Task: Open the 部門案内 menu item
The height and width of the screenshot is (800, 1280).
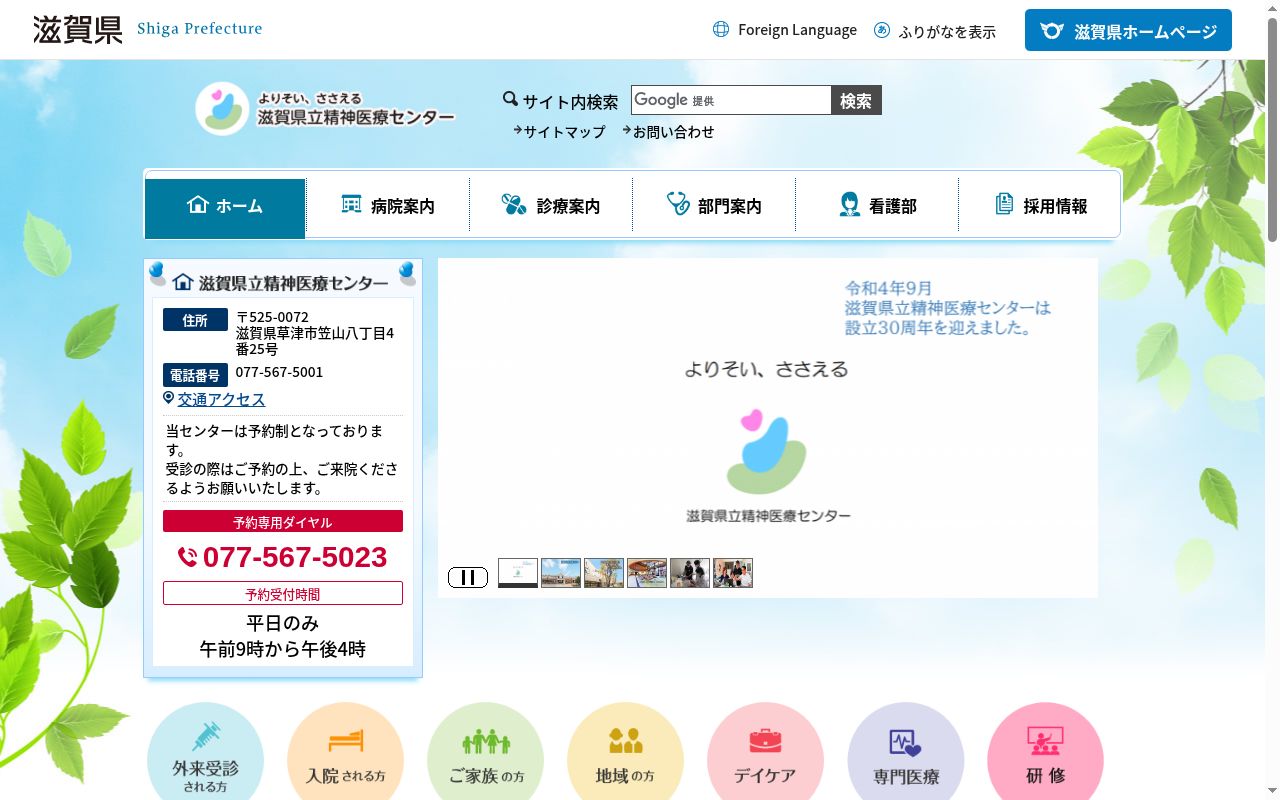Action: pyautogui.click(x=714, y=205)
